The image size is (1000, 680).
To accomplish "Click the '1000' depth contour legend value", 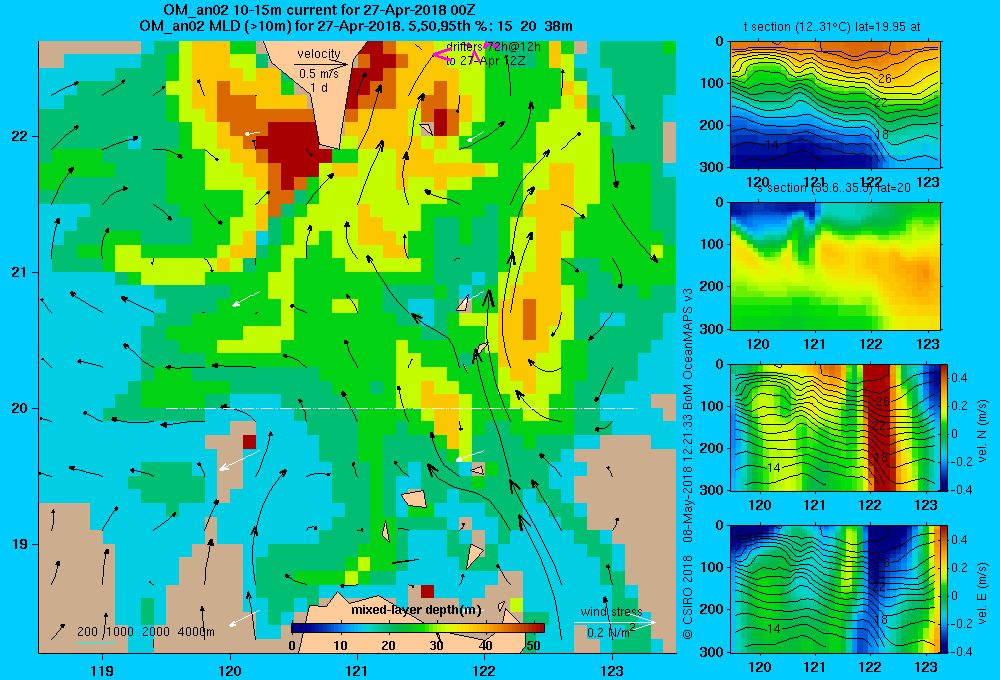I will [x=120, y=632].
